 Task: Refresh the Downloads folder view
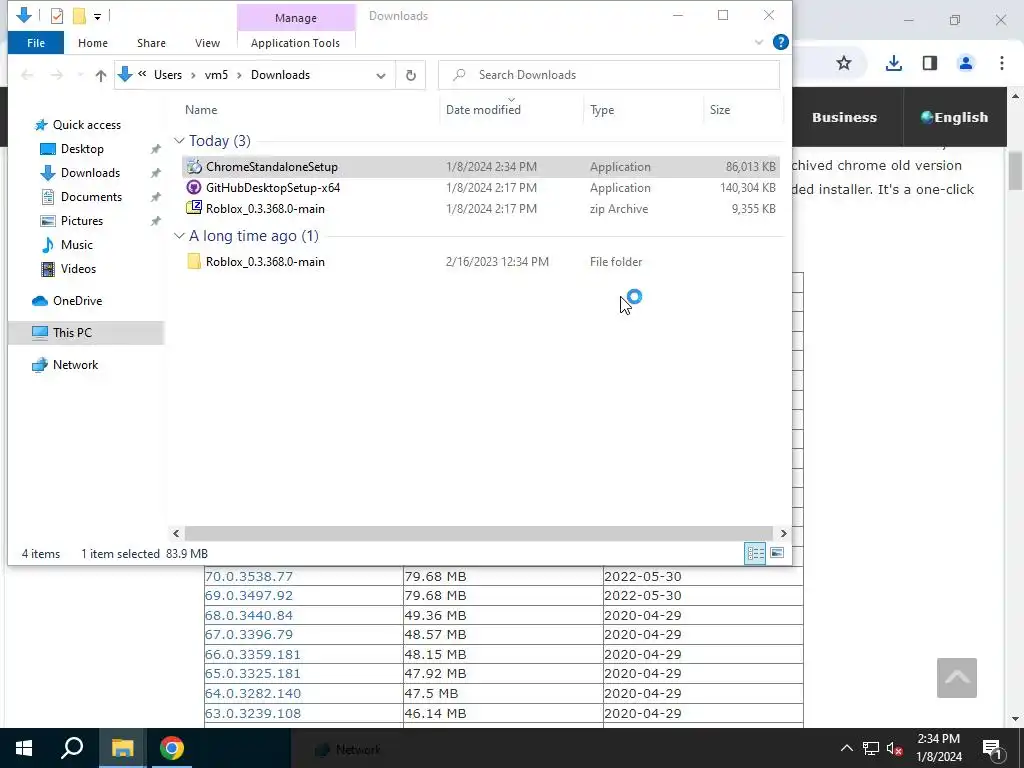411,75
